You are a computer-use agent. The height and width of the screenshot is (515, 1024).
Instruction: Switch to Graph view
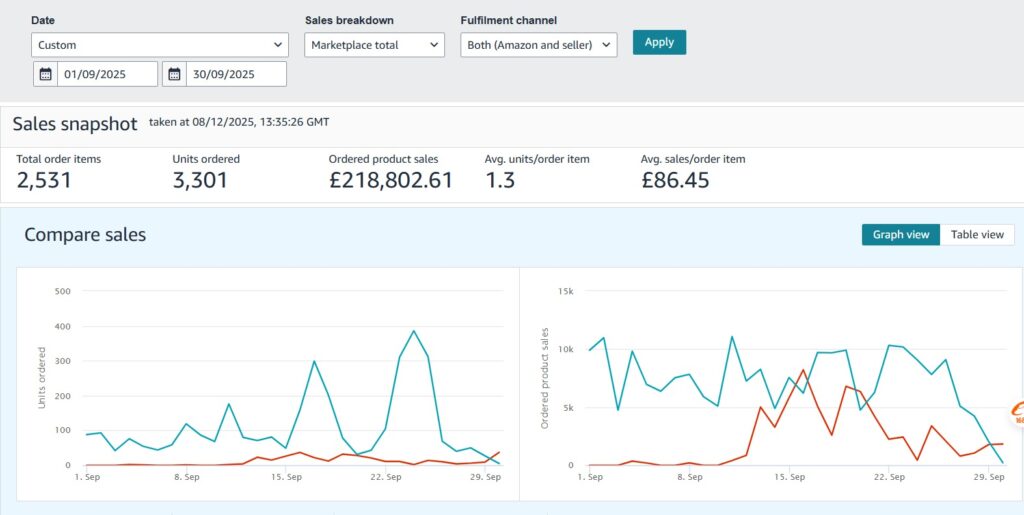coord(900,235)
